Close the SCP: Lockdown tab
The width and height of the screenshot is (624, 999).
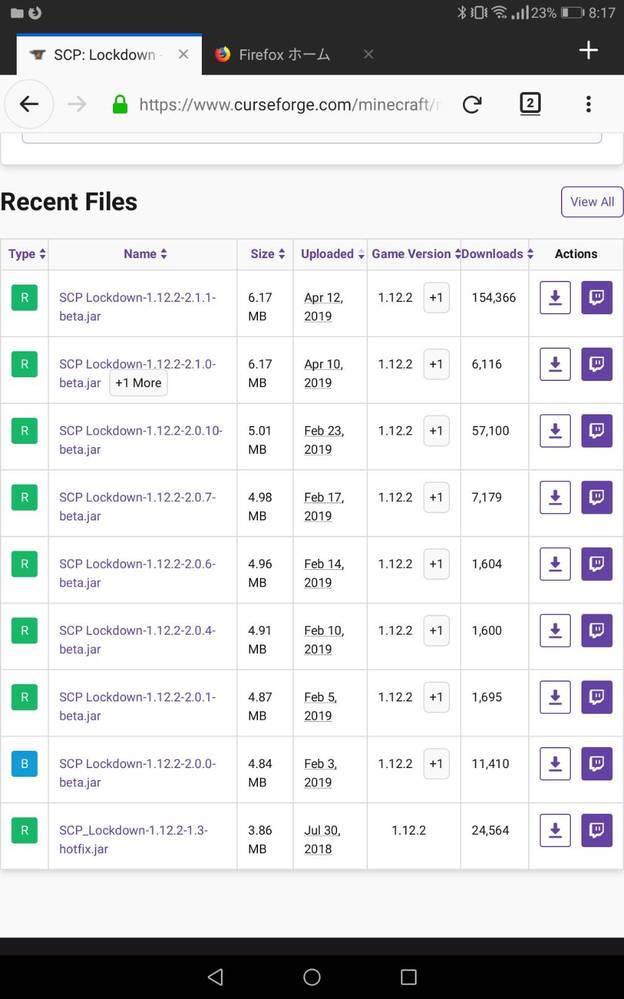coord(184,54)
